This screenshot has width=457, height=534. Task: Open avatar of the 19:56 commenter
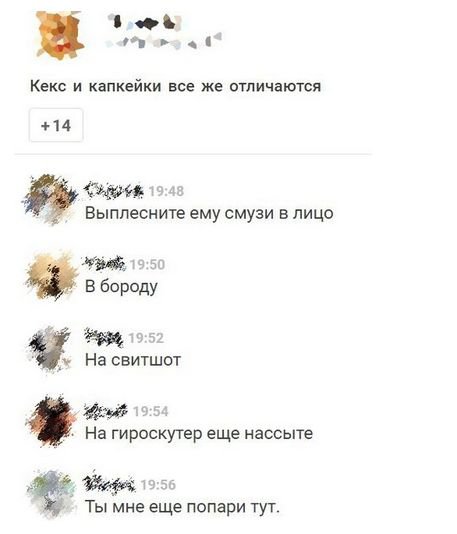tap(51, 495)
